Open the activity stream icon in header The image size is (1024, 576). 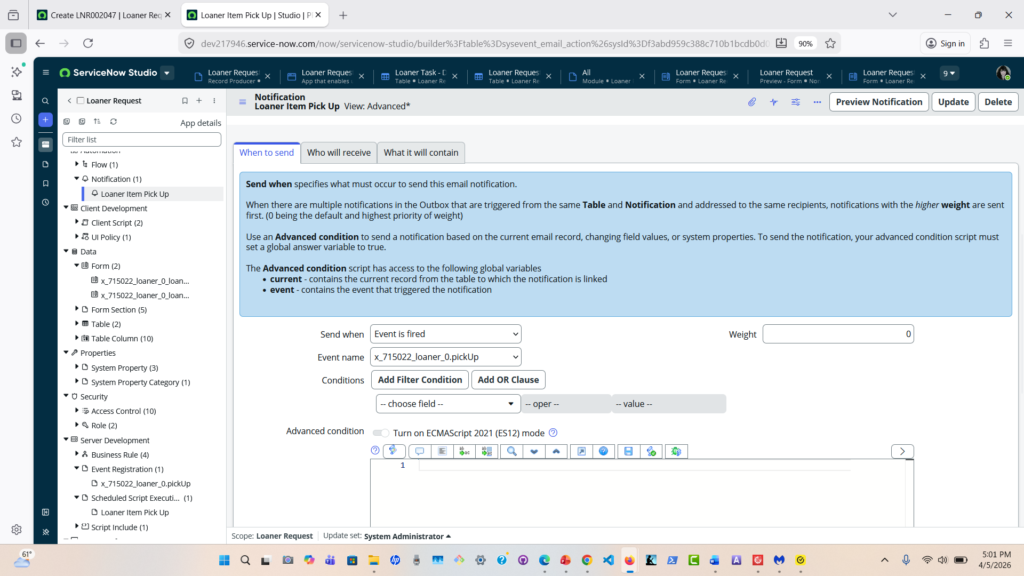[773, 102]
